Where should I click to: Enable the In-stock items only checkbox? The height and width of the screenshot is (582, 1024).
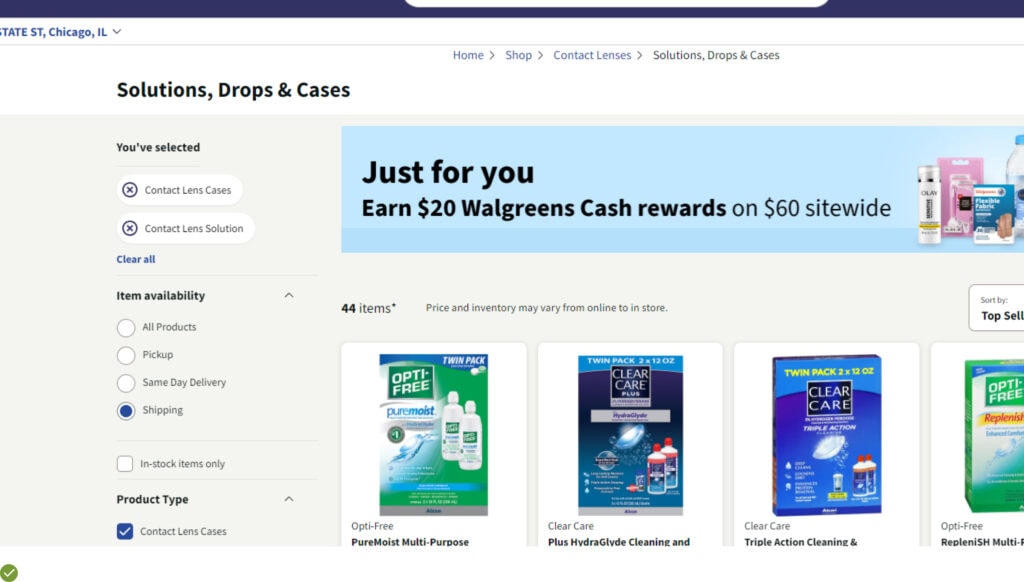tap(125, 464)
